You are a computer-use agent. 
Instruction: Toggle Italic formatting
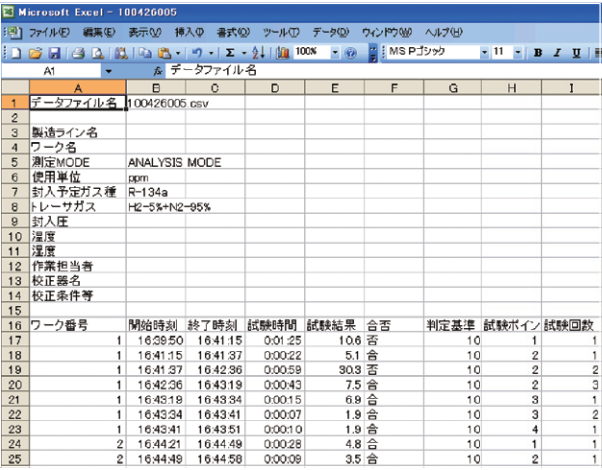pyautogui.click(x=557, y=53)
